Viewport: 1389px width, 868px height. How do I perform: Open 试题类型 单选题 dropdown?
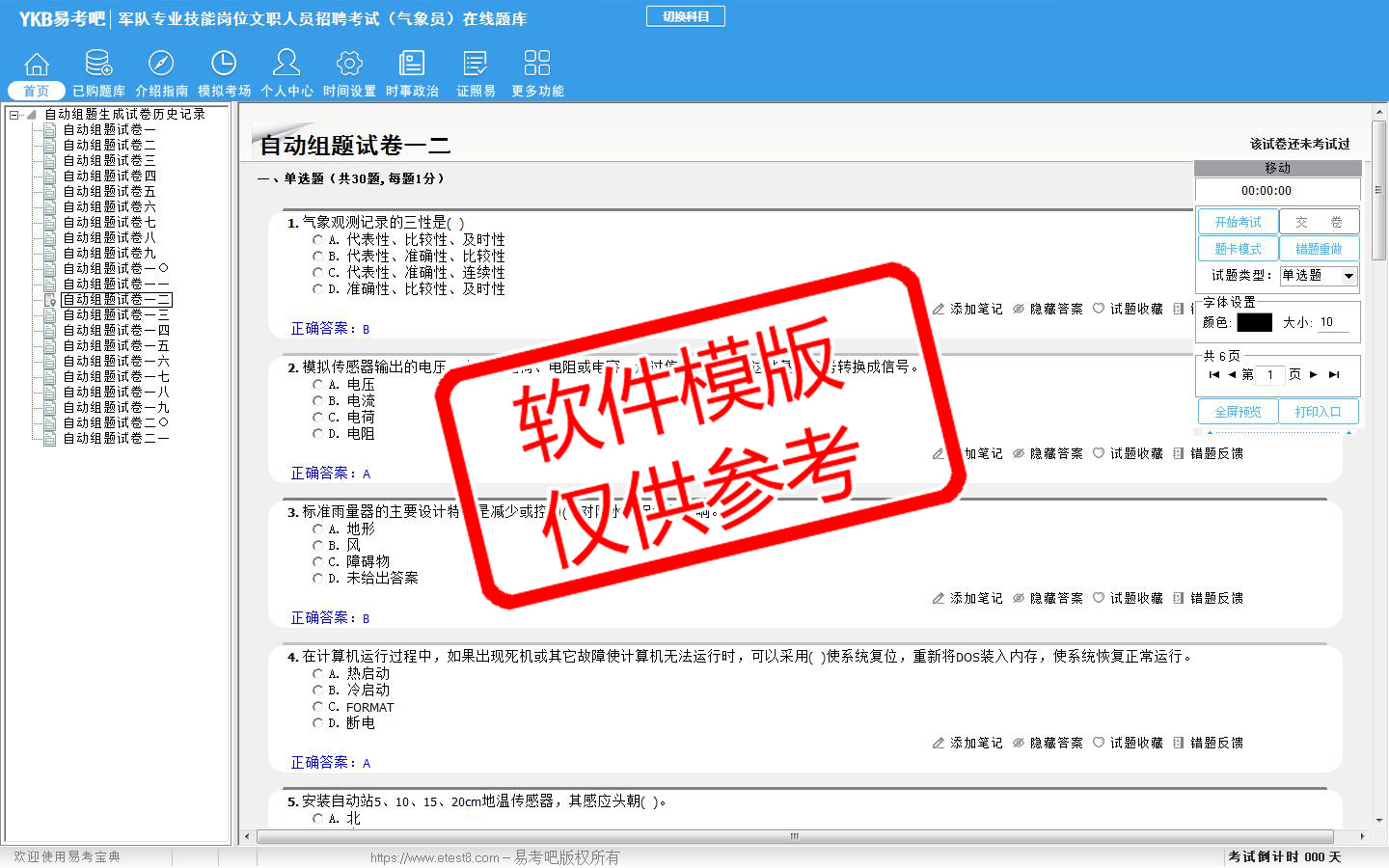pos(1319,276)
